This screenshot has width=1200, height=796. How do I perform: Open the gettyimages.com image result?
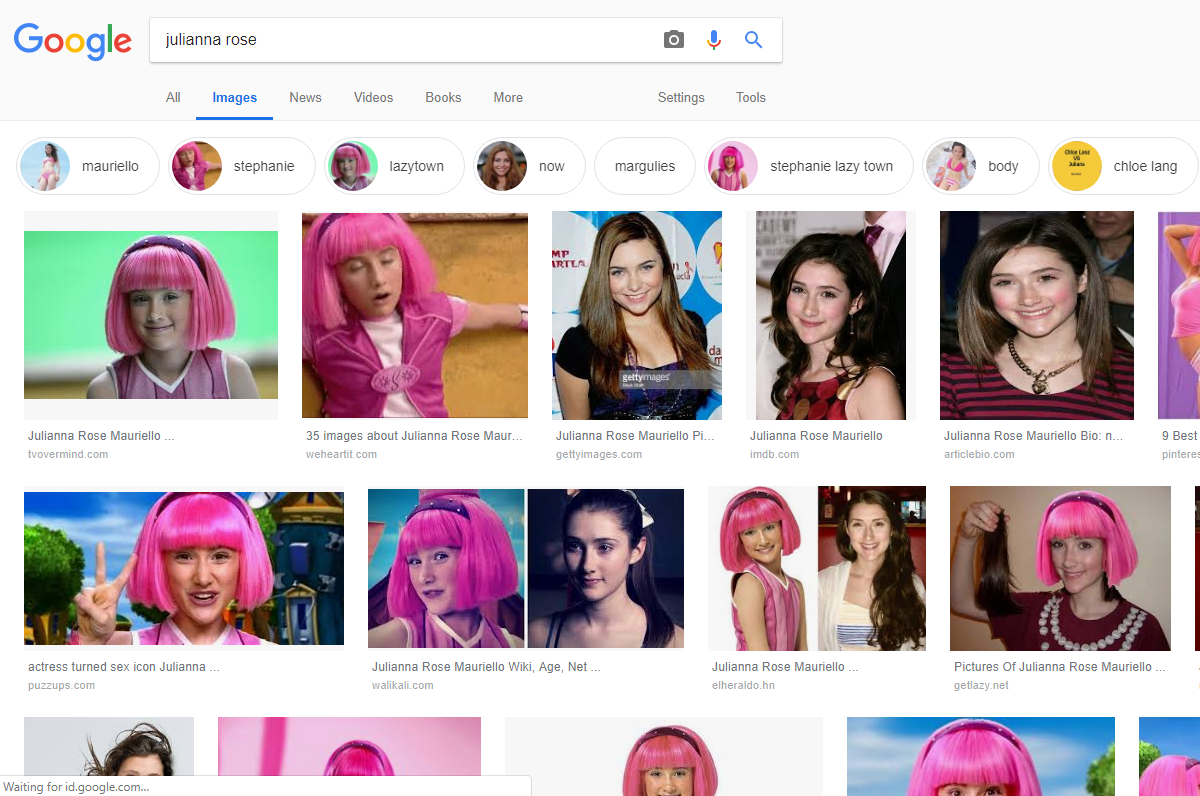click(x=636, y=314)
